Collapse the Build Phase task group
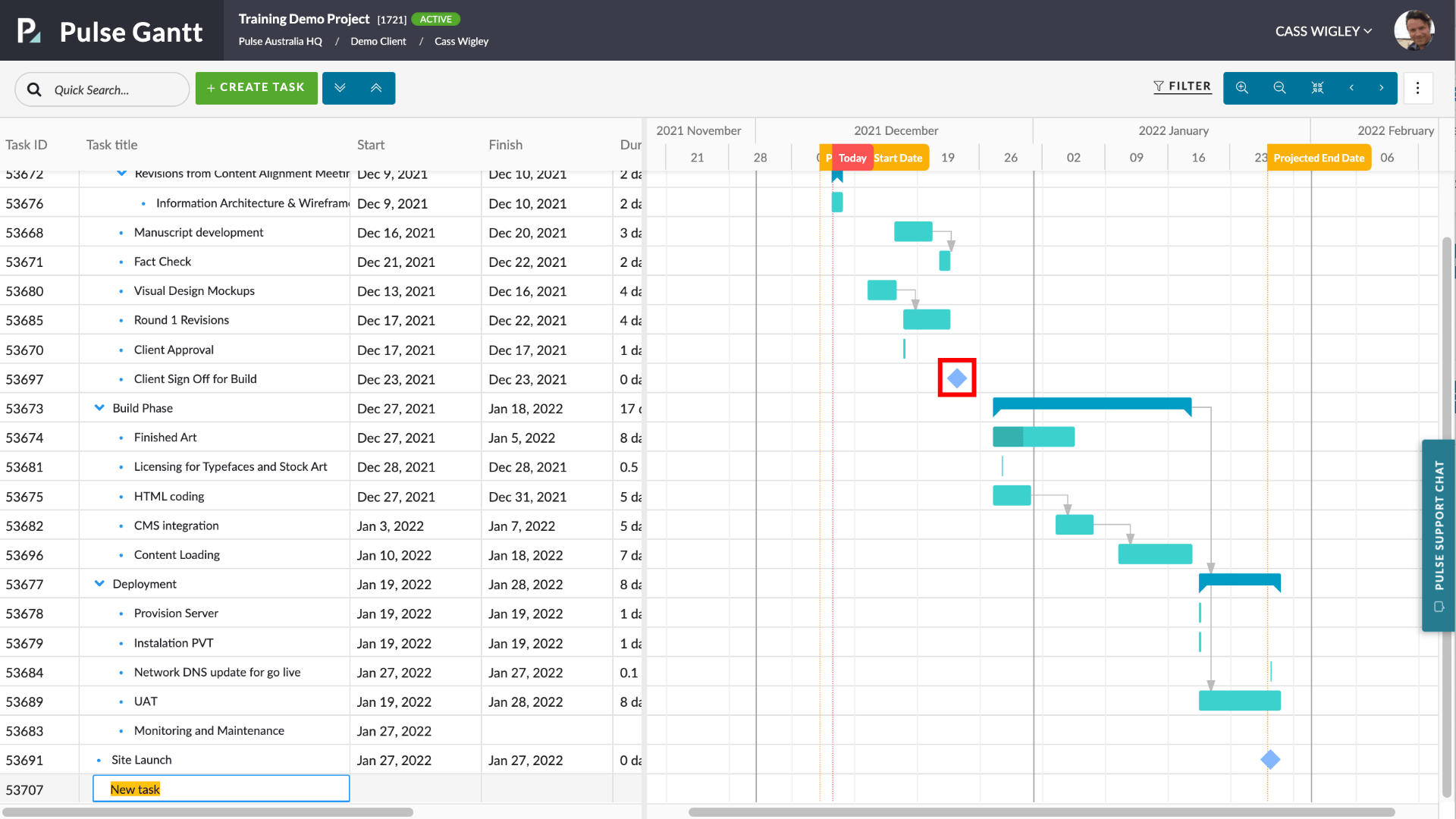The height and width of the screenshot is (819, 1456). click(98, 407)
